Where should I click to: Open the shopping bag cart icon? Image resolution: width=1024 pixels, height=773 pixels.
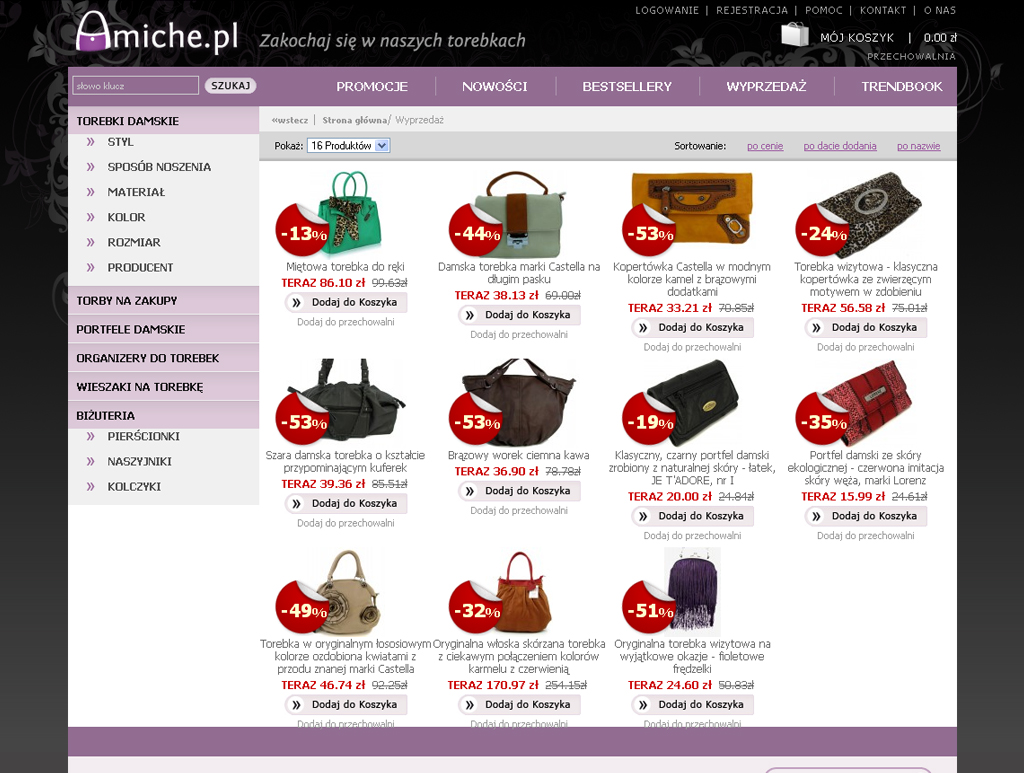click(x=795, y=35)
